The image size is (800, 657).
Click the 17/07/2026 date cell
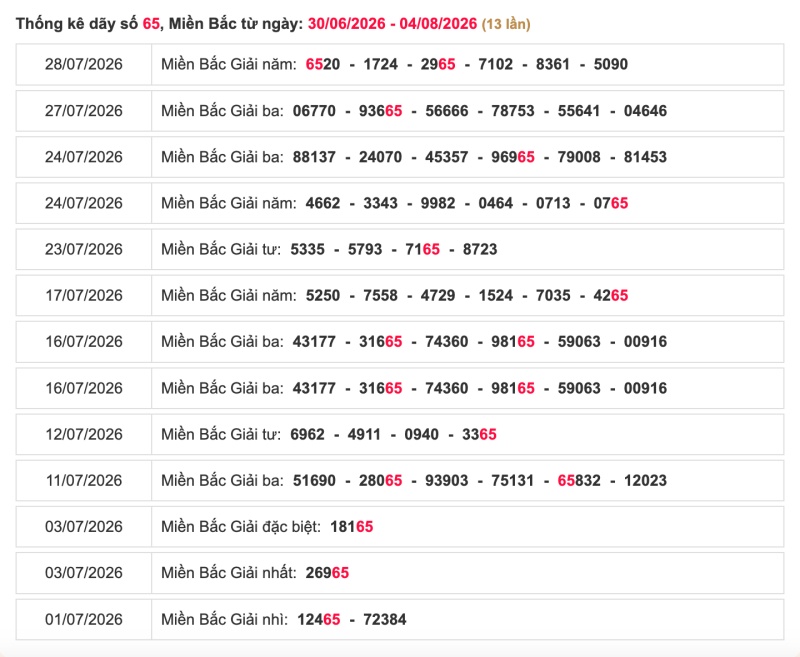(x=84, y=295)
